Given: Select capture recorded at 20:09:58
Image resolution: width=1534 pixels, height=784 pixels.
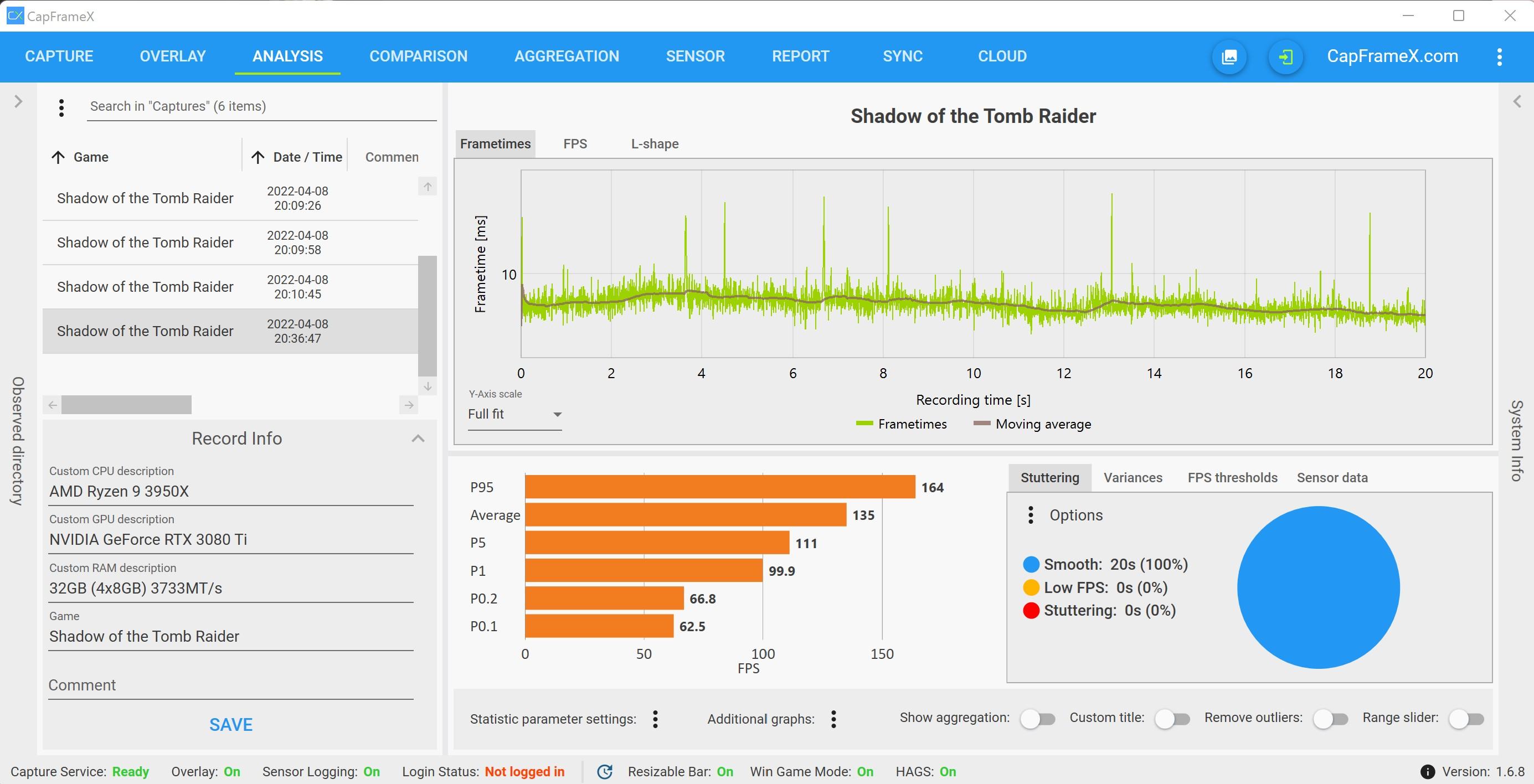Looking at the screenshot, I should point(230,243).
